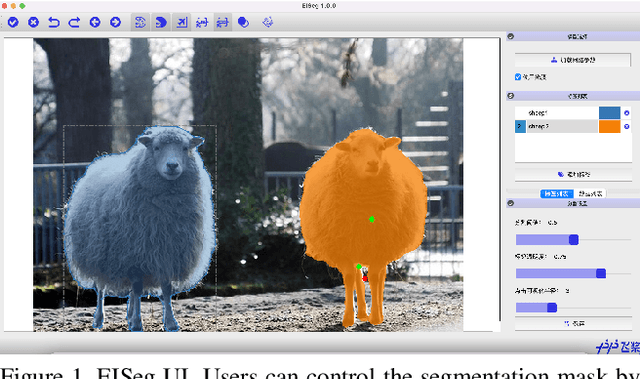The image size is (640, 379).
Task: Click the faded diamond-shaped toolbar icon
Action: click(268, 22)
